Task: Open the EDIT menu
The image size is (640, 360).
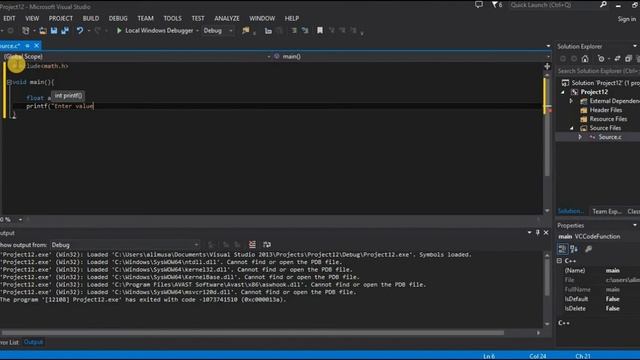Action: [9, 18]
